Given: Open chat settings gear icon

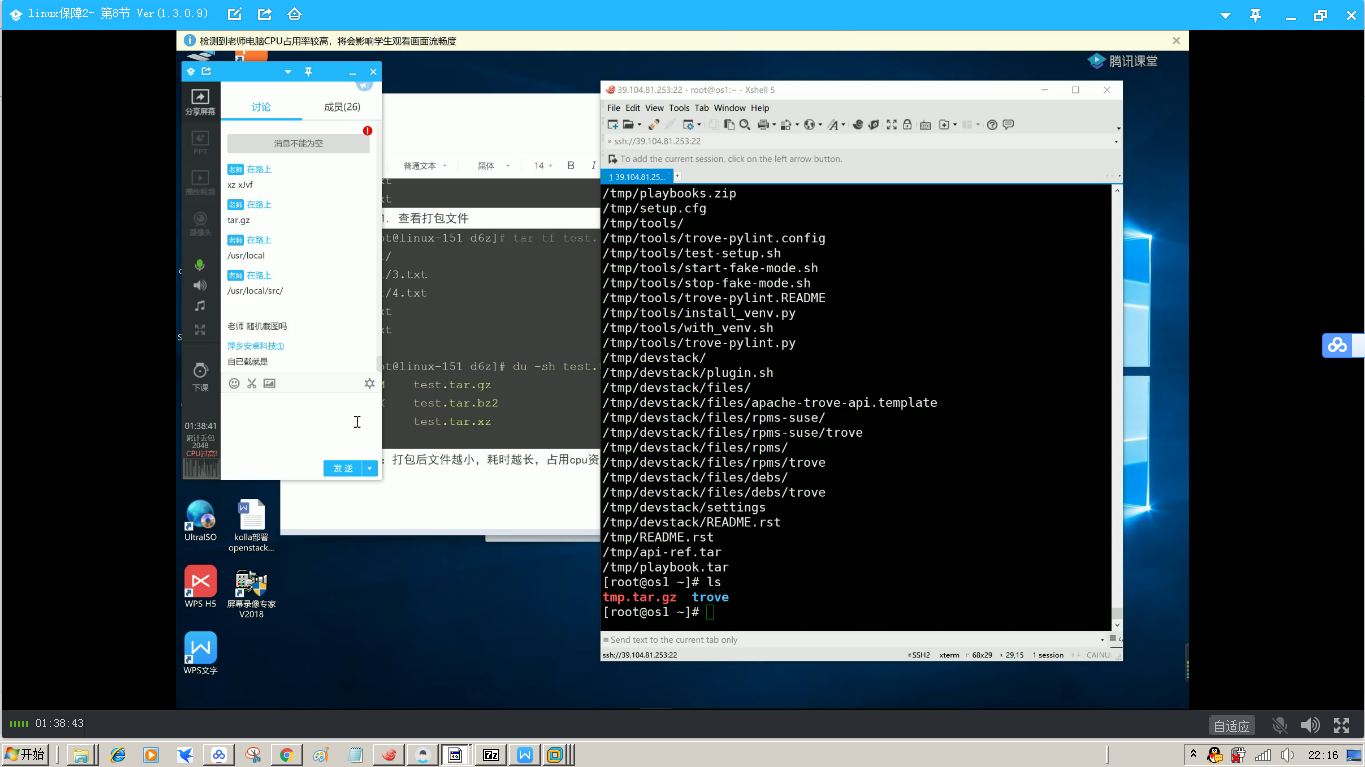Looking at the screenshot, I should click(x=369, y=383).
